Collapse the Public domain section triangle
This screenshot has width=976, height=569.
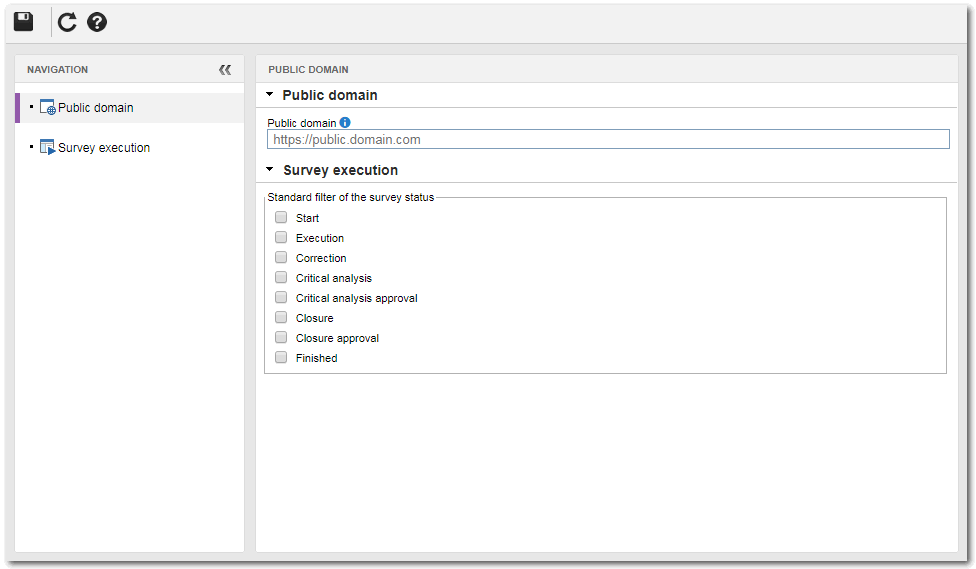[270, 95]
